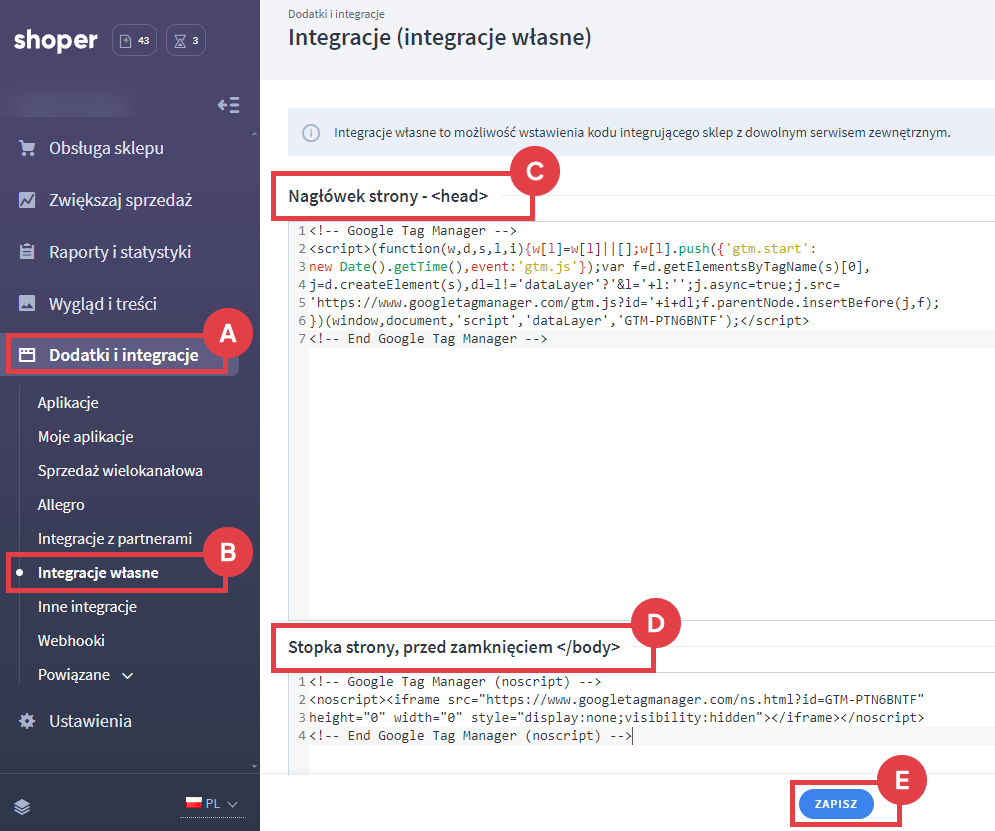Click the info text 'Integracje własne to możliwość wstawienia kodu'
995x831 pixels.
[642, 133]
